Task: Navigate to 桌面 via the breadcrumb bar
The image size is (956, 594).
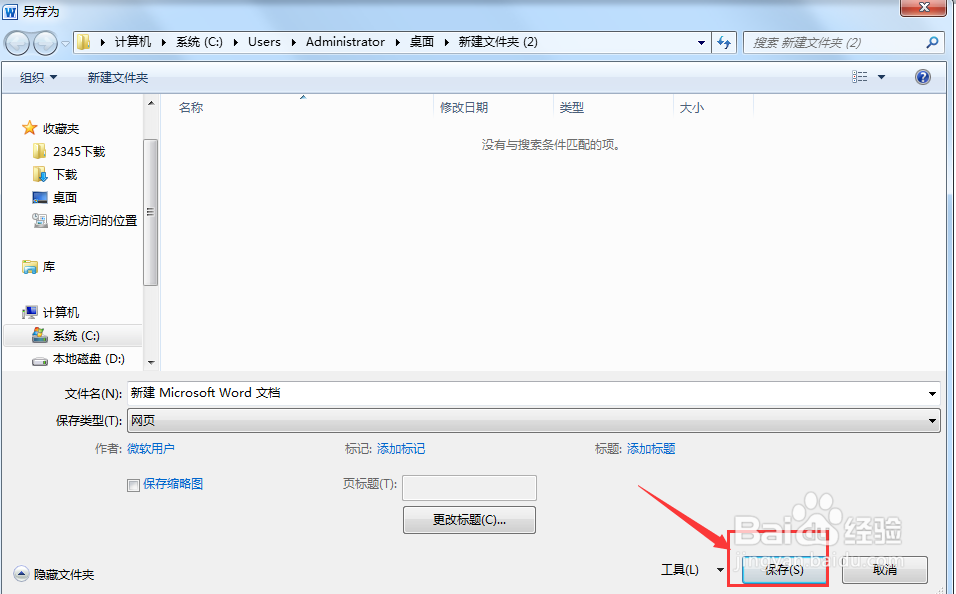Action: pos(421,42)
